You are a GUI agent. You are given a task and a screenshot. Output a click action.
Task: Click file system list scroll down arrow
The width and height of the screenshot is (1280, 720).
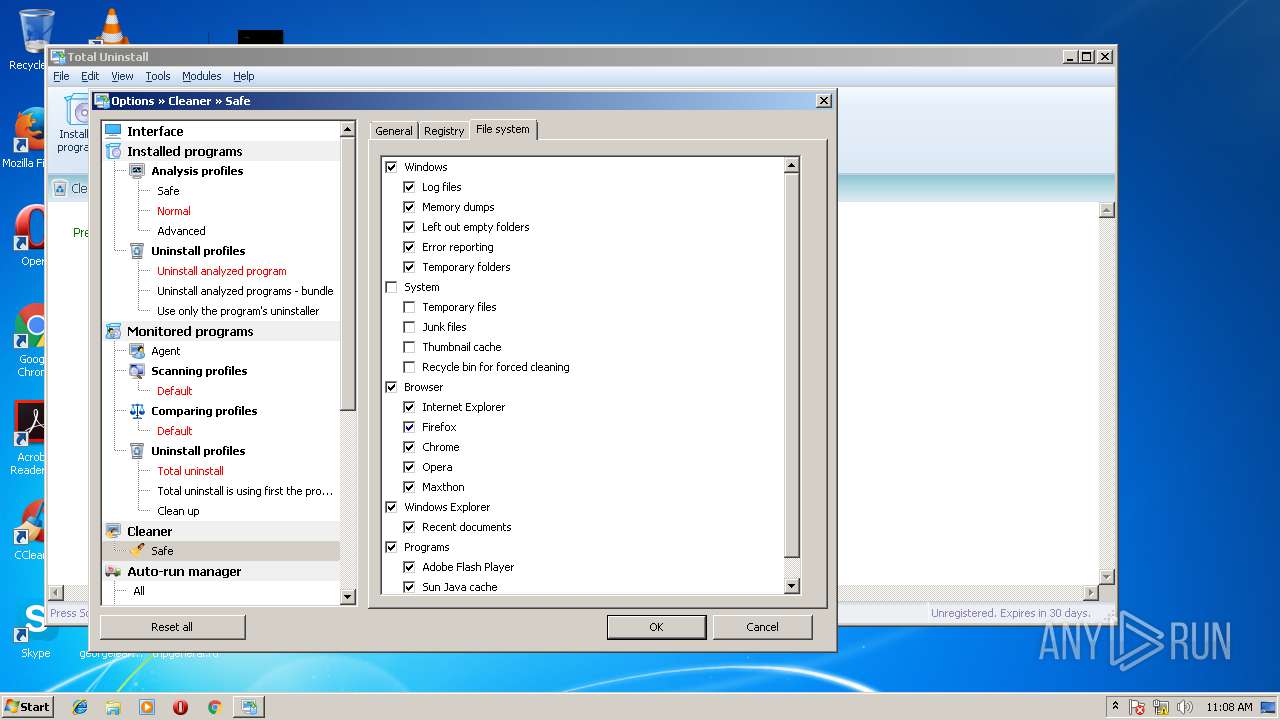792,586
